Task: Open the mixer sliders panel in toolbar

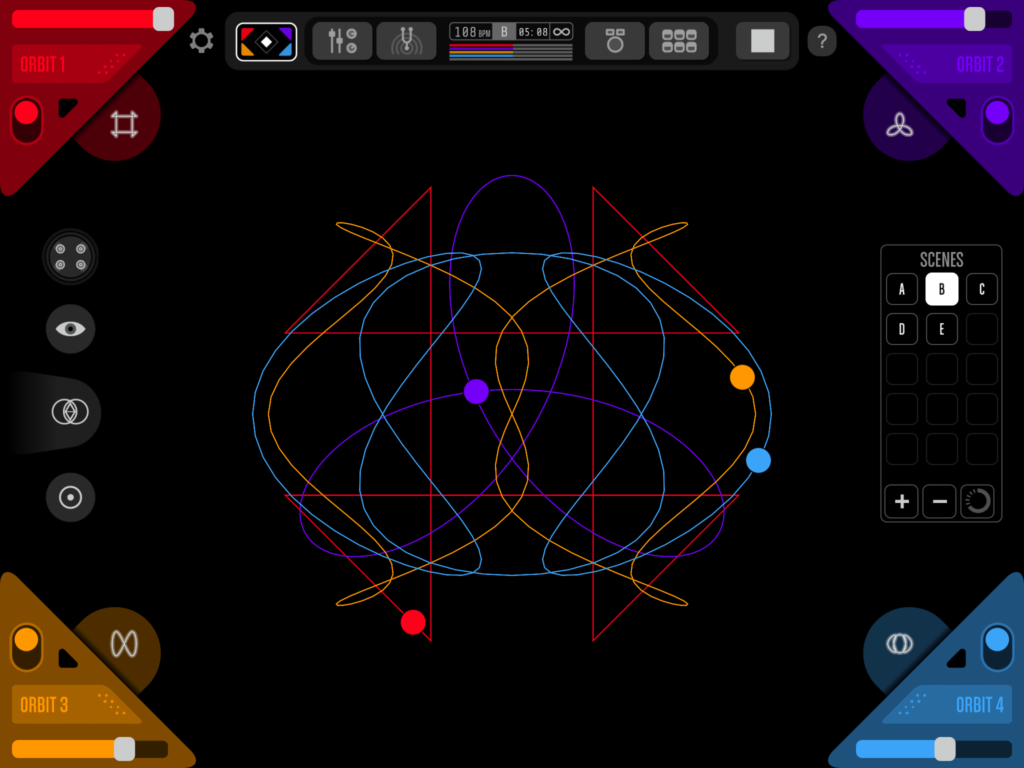Action: [x=342, y=41]
